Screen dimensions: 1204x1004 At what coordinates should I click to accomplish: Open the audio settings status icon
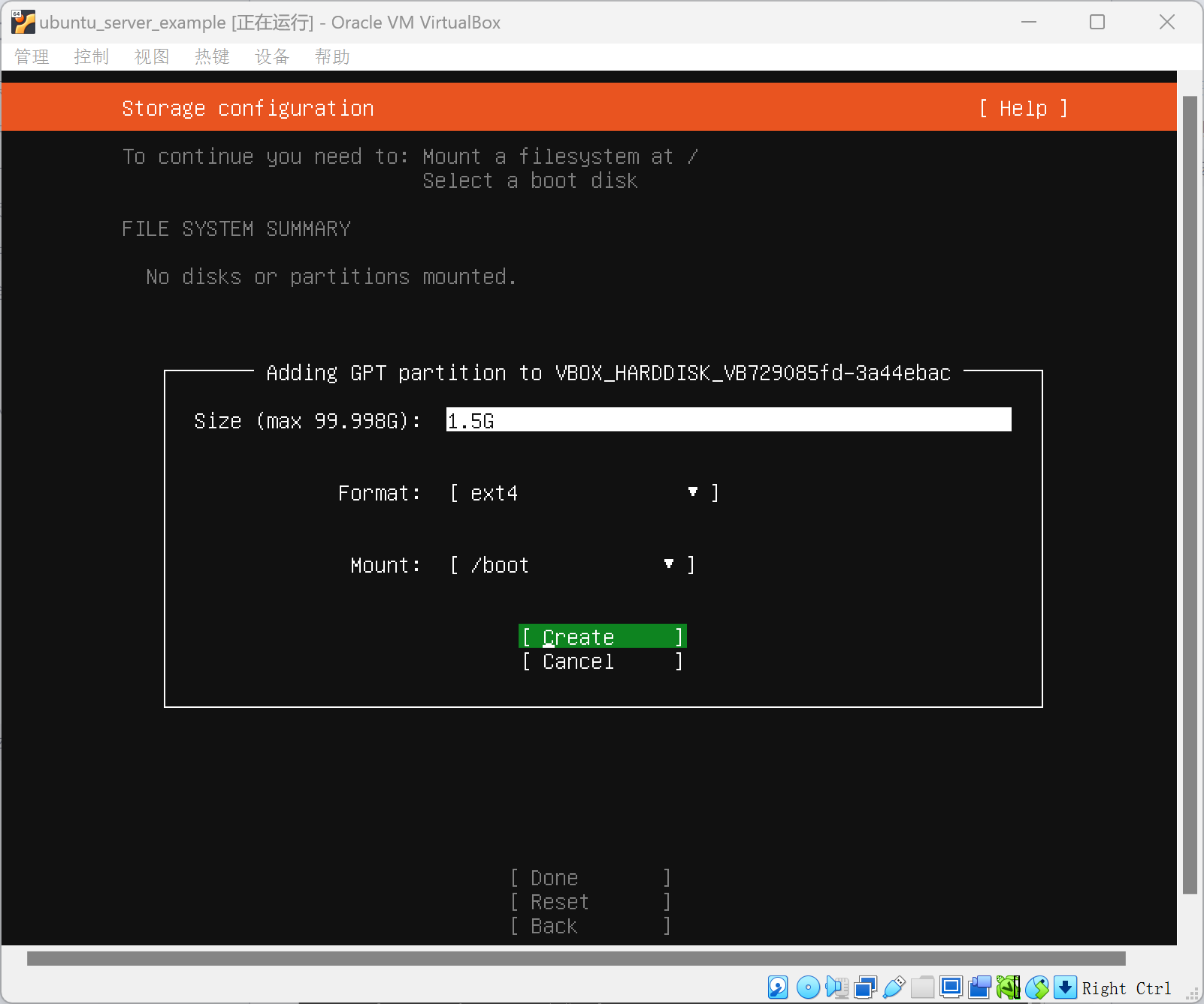[x=836, y=987]
